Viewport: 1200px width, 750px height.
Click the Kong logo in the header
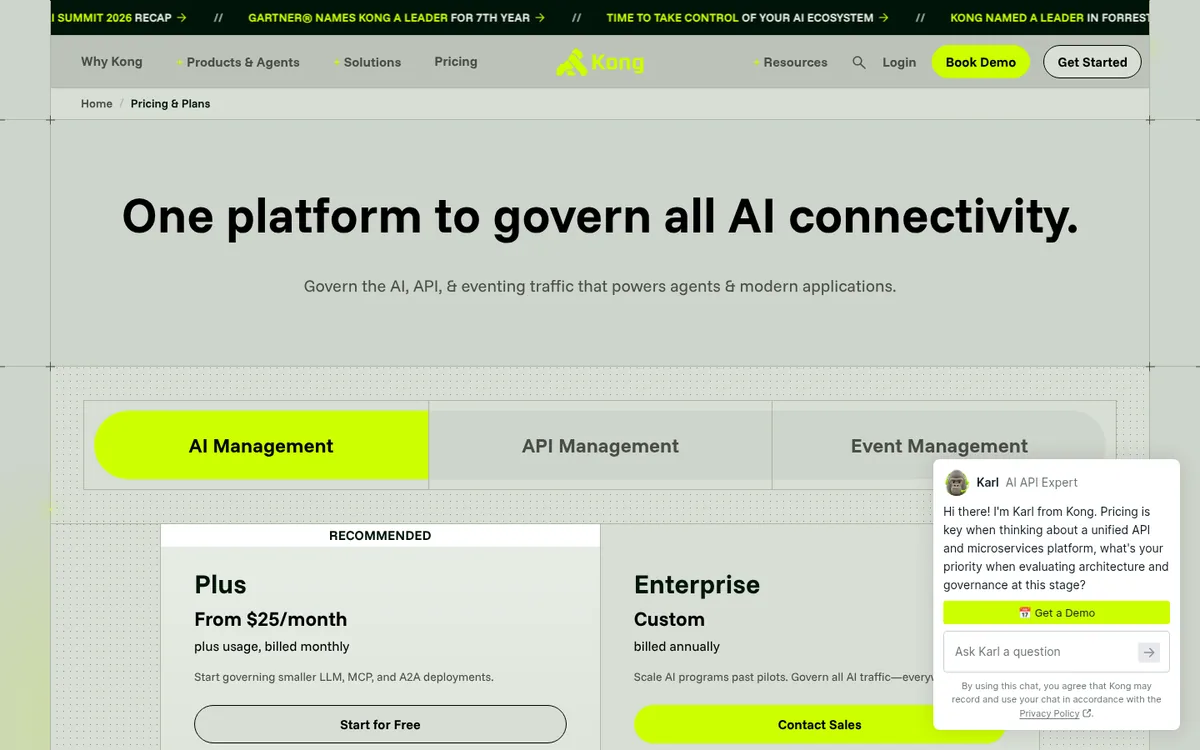pos(600,62)
